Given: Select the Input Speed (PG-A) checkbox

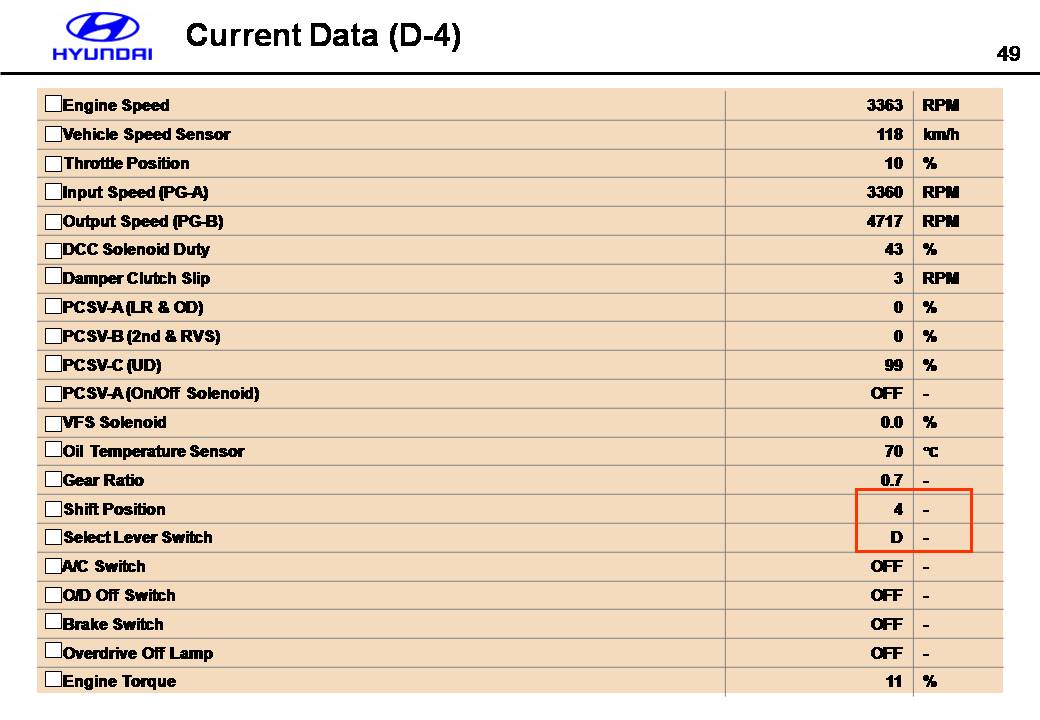Looking at the screenshot, I should tap(53, 191).
